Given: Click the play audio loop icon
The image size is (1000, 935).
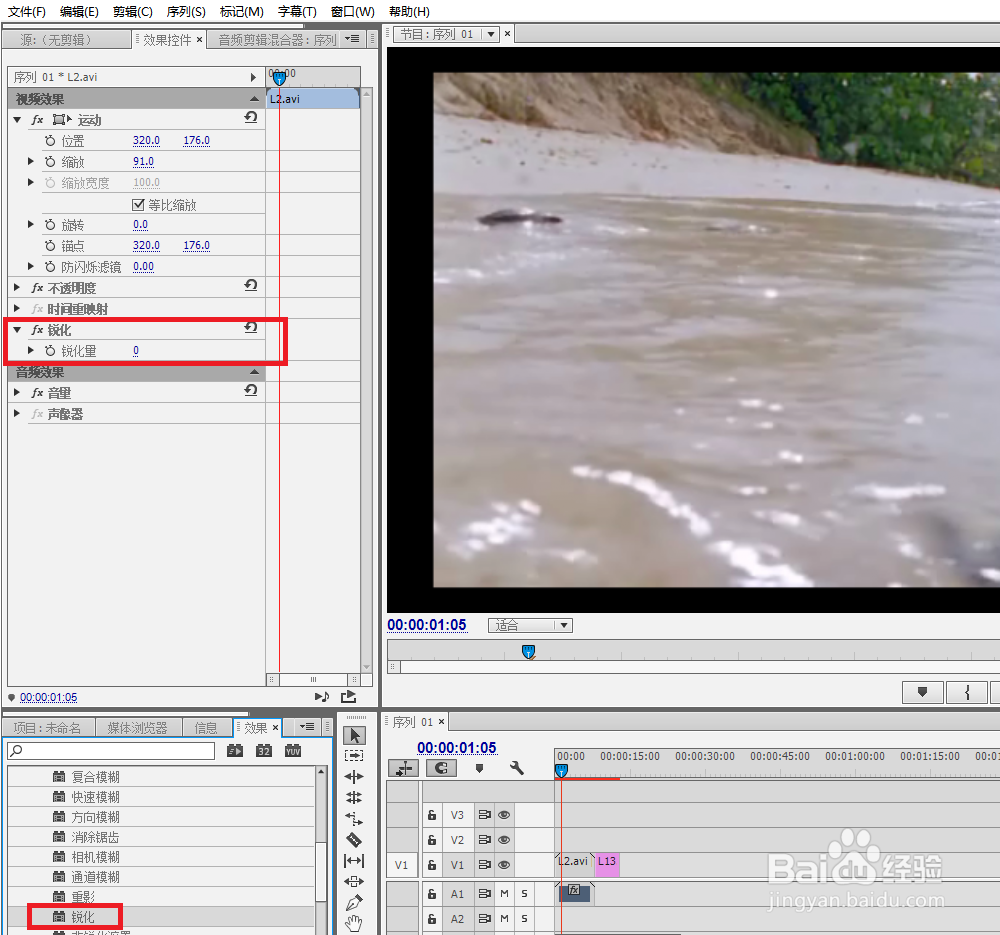Looking at the screenshot, I should point(322,696).
